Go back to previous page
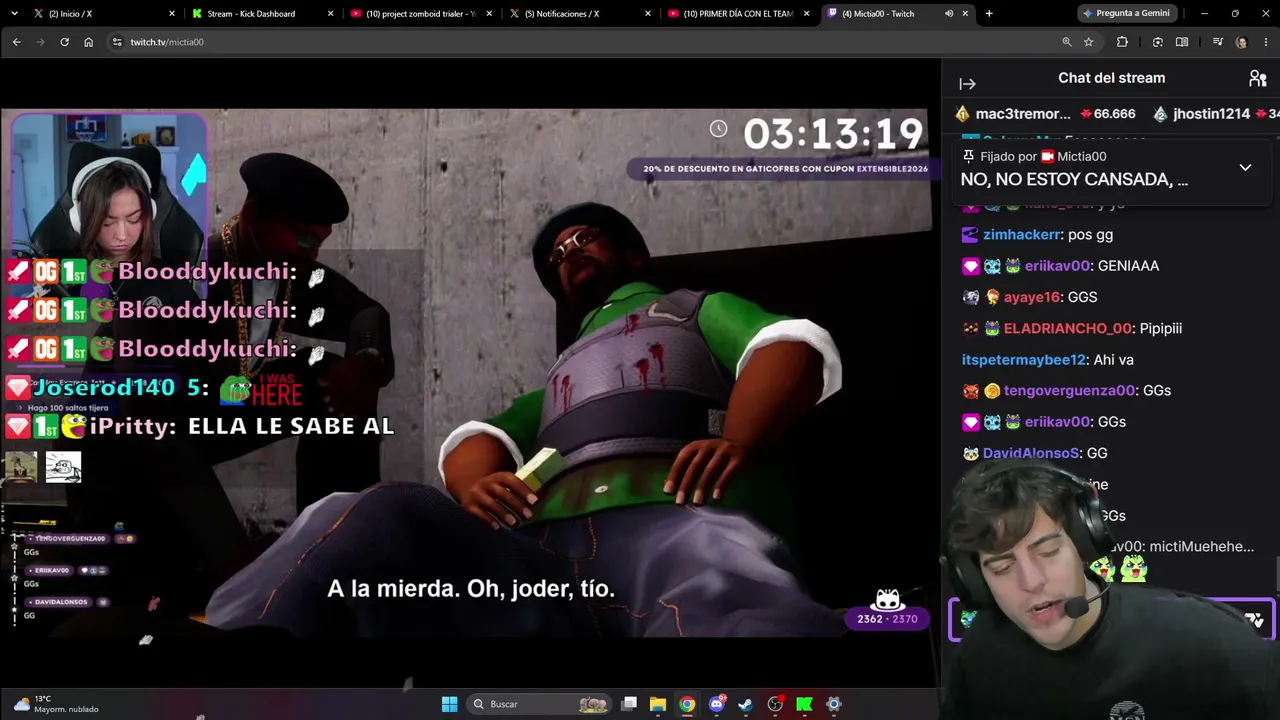The image size is (1280, 720). pos(16,42)
